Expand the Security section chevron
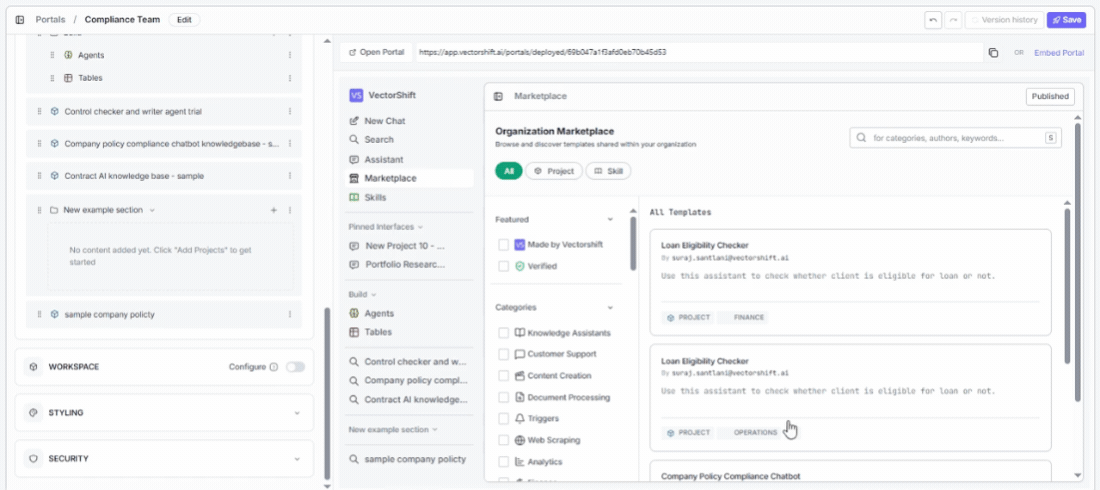Screen dimensions: 1100x490 (x=297, y=458)
